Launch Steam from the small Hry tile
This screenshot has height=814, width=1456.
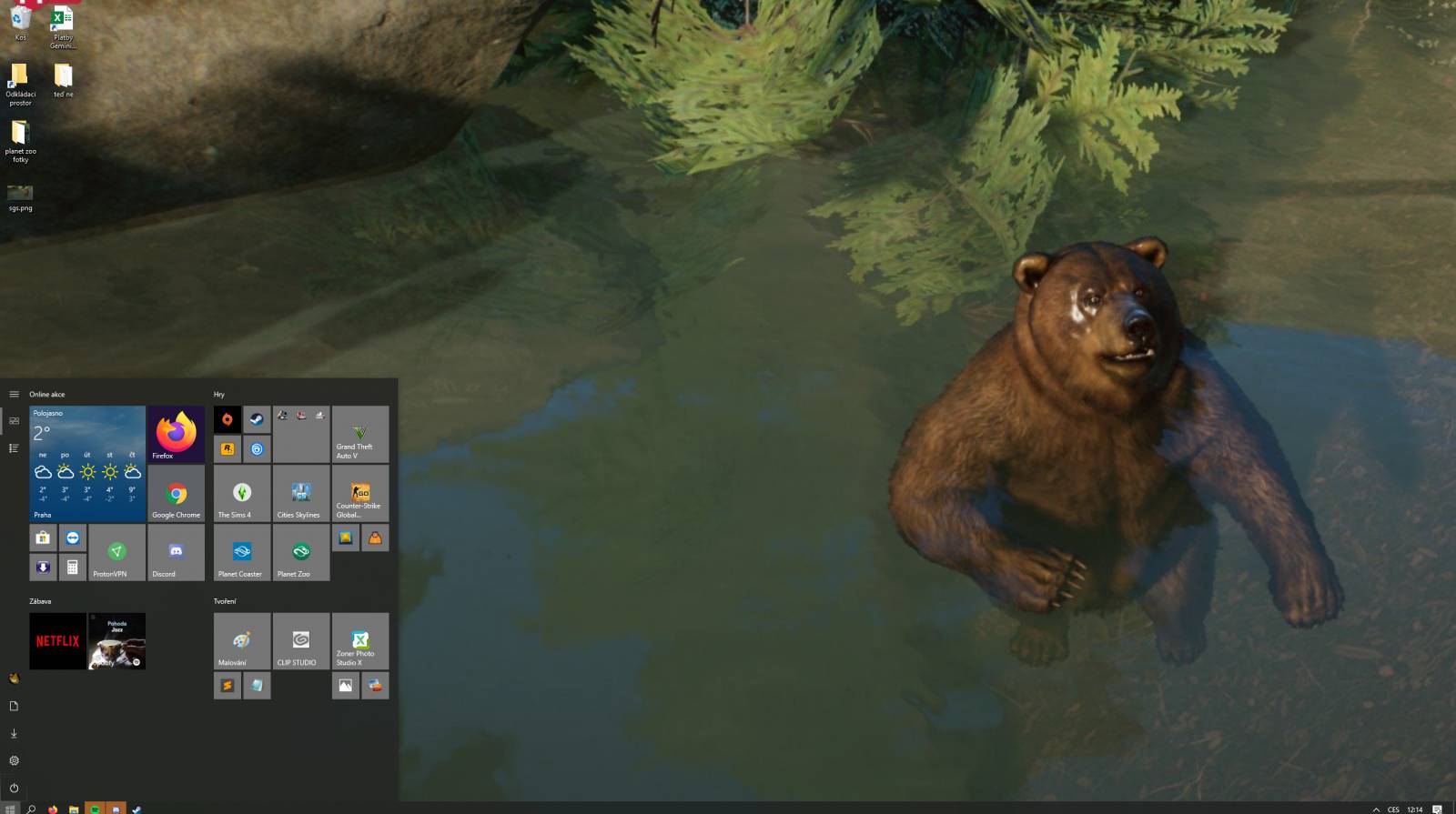click(x=258, y=419)
